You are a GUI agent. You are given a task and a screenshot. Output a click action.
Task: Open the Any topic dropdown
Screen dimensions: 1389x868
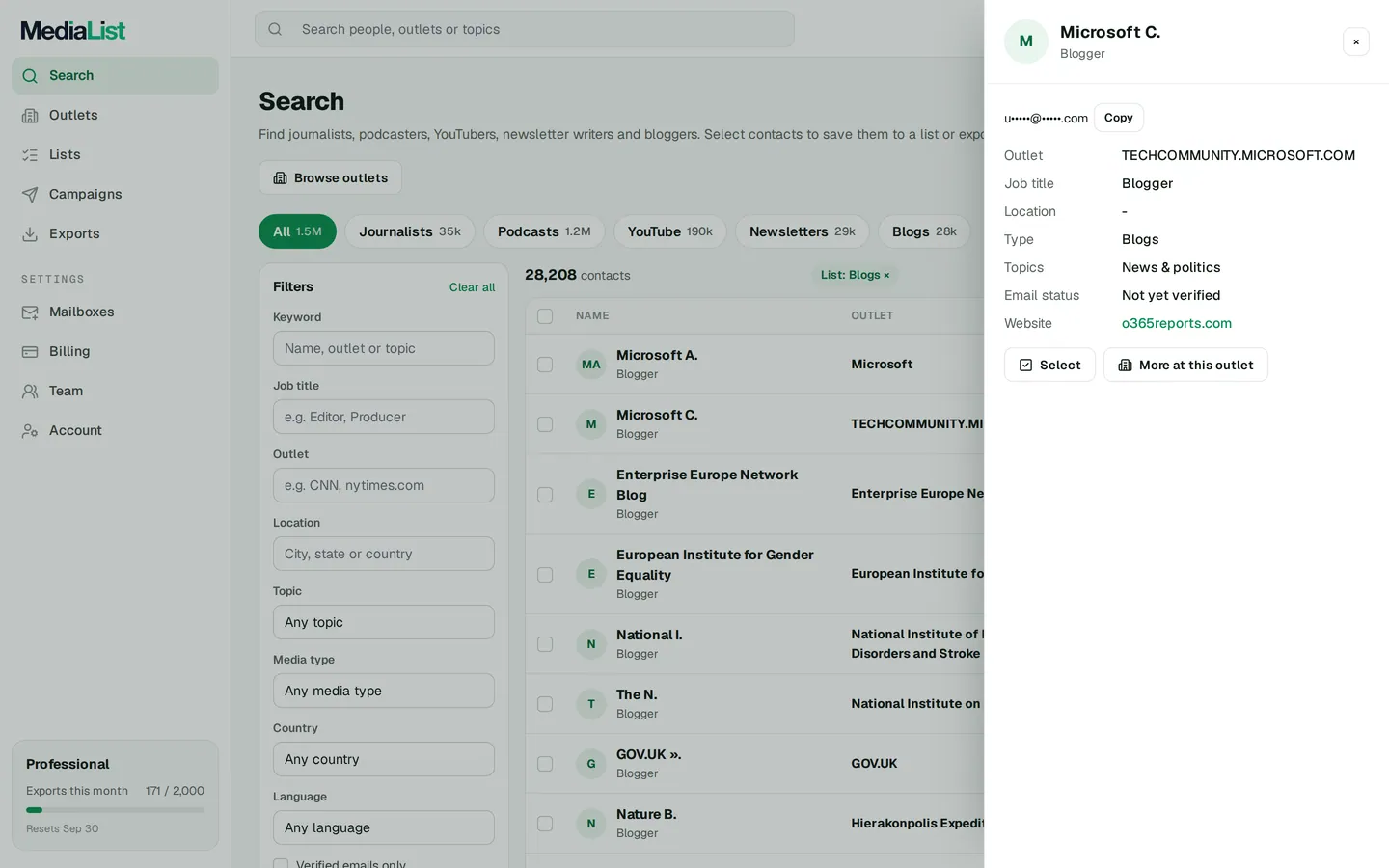click(383, 622)
